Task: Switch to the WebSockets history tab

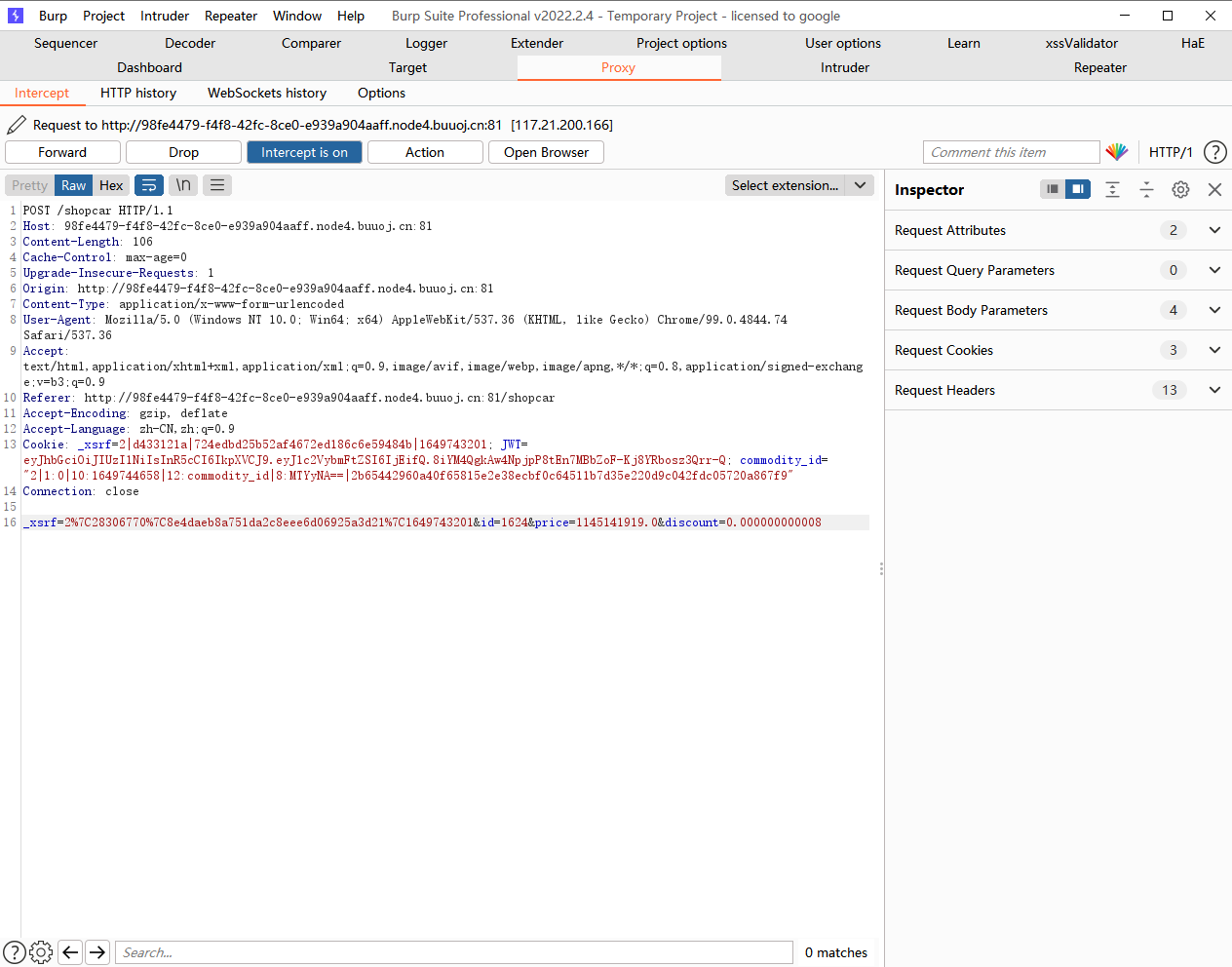Action: tap(267, 93)
